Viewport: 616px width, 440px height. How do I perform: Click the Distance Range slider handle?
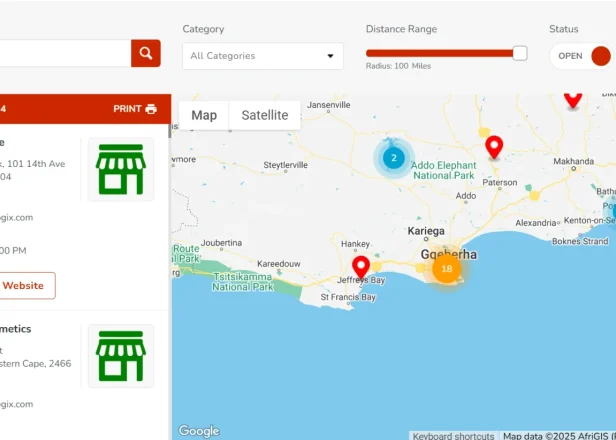[x=520, y=53]
